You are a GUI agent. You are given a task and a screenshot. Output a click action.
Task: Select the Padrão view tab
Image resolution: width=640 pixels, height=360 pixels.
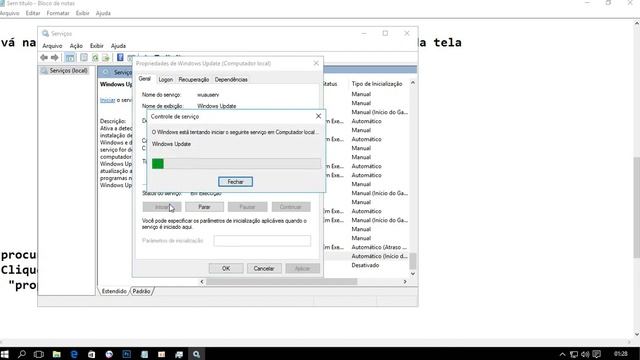pyautogui.click(x=141, y=291)
